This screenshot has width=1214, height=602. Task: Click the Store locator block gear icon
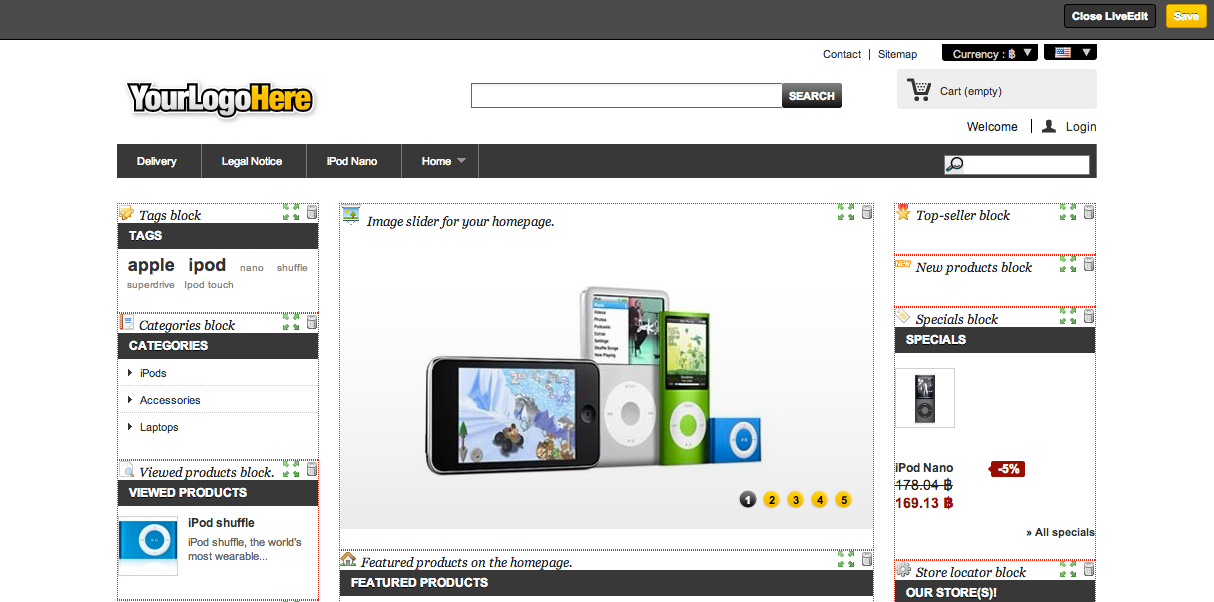[903, 570]
